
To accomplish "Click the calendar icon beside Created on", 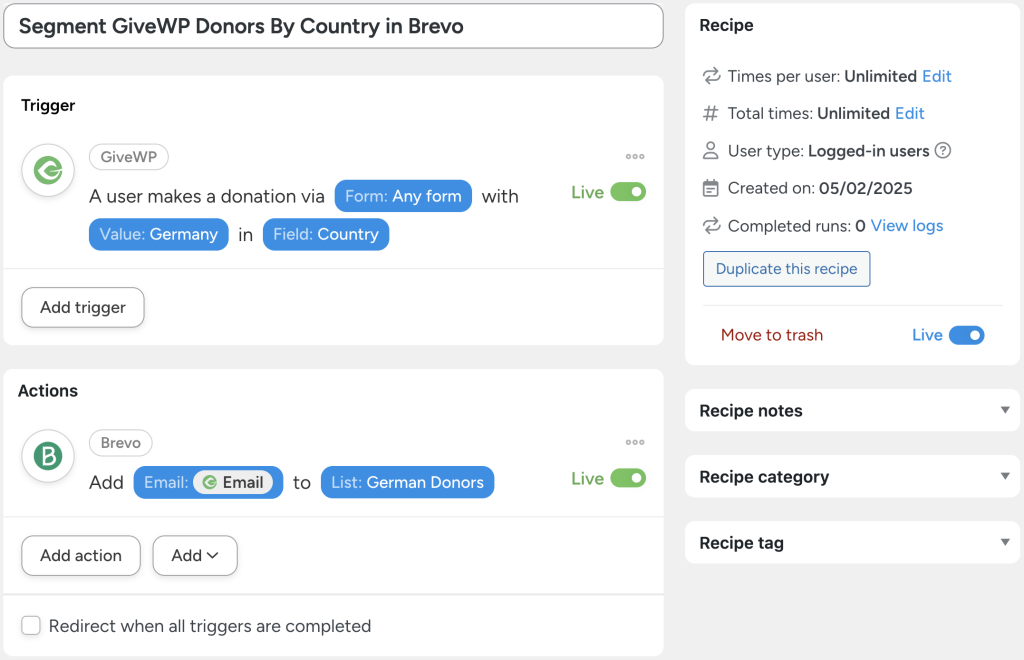I will (x=710, y=188).
